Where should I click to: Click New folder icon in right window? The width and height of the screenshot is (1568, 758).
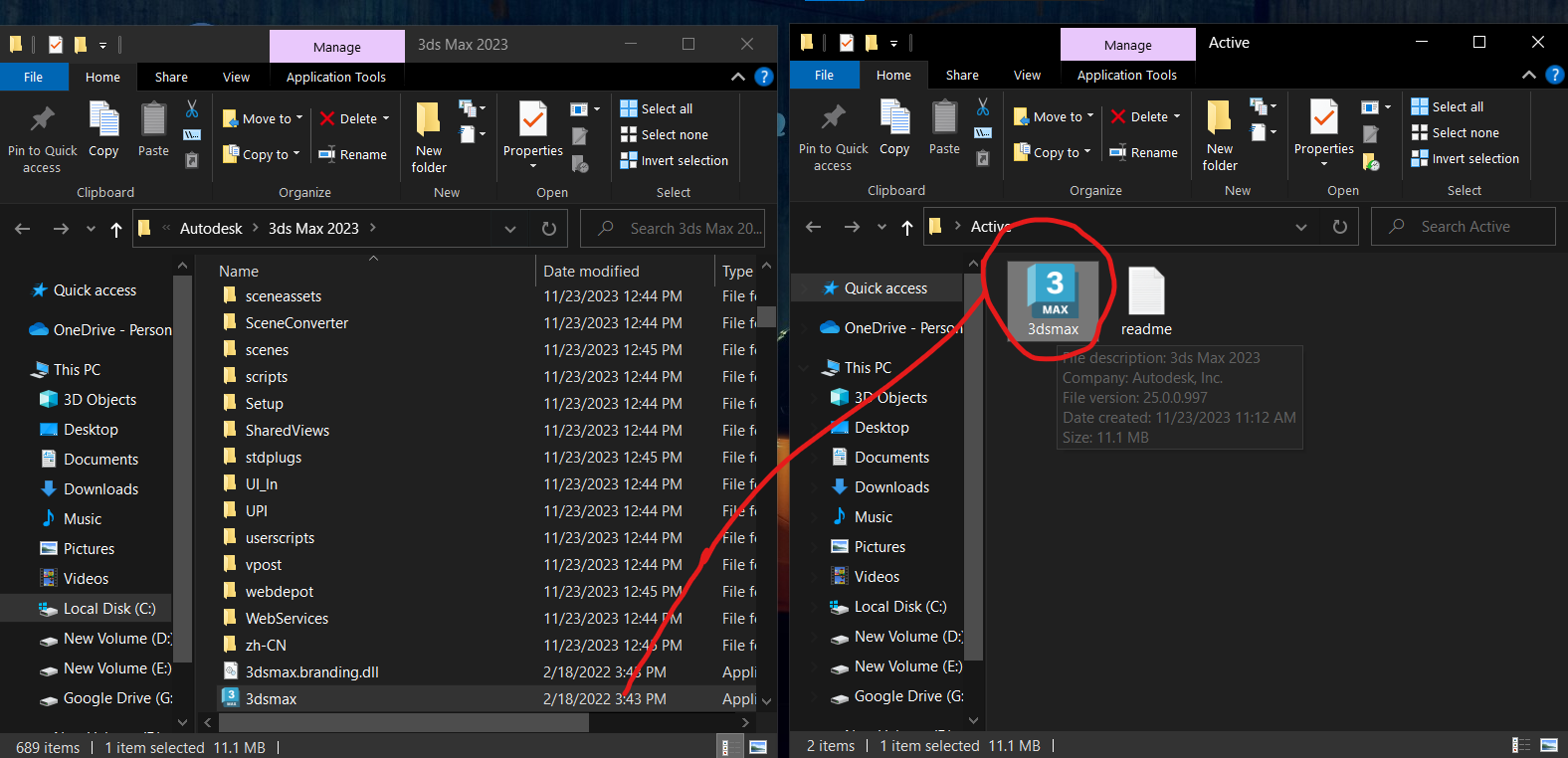click(x=1220, y=133)
